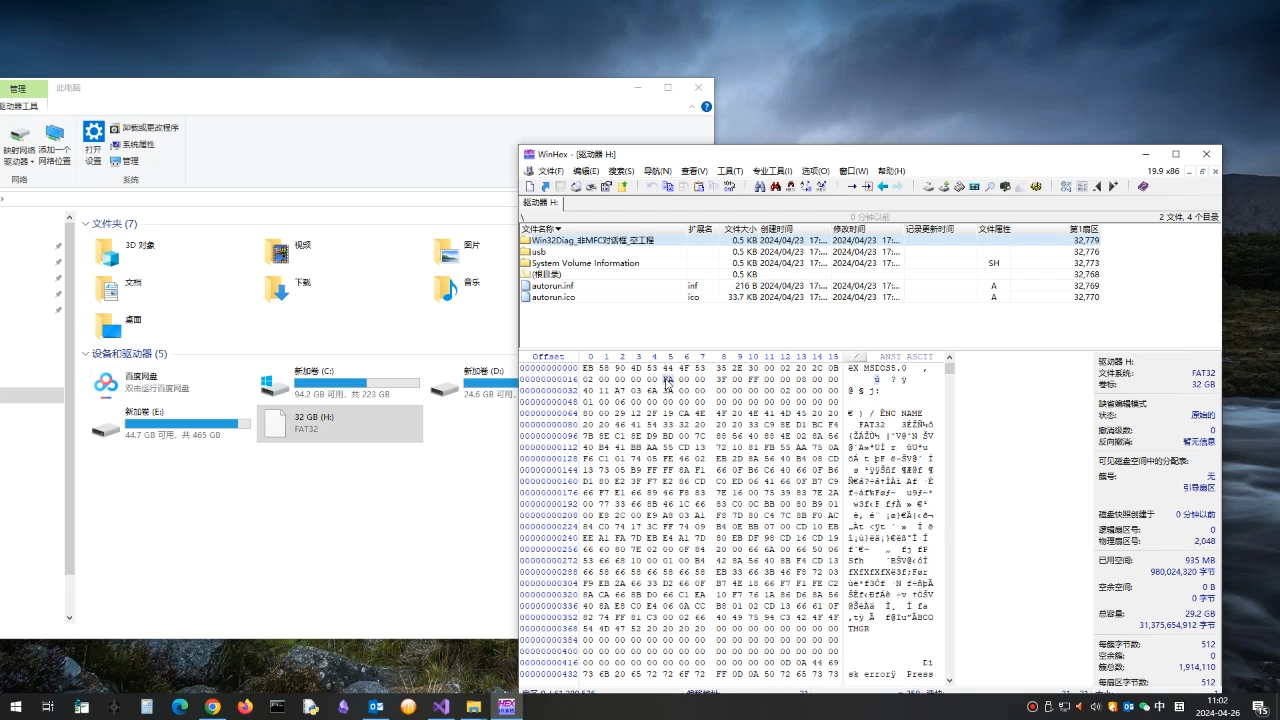Click the purple book help icon in WinHex
The width and height of the screenshot is (1280, 720).
coord(1142,186)
